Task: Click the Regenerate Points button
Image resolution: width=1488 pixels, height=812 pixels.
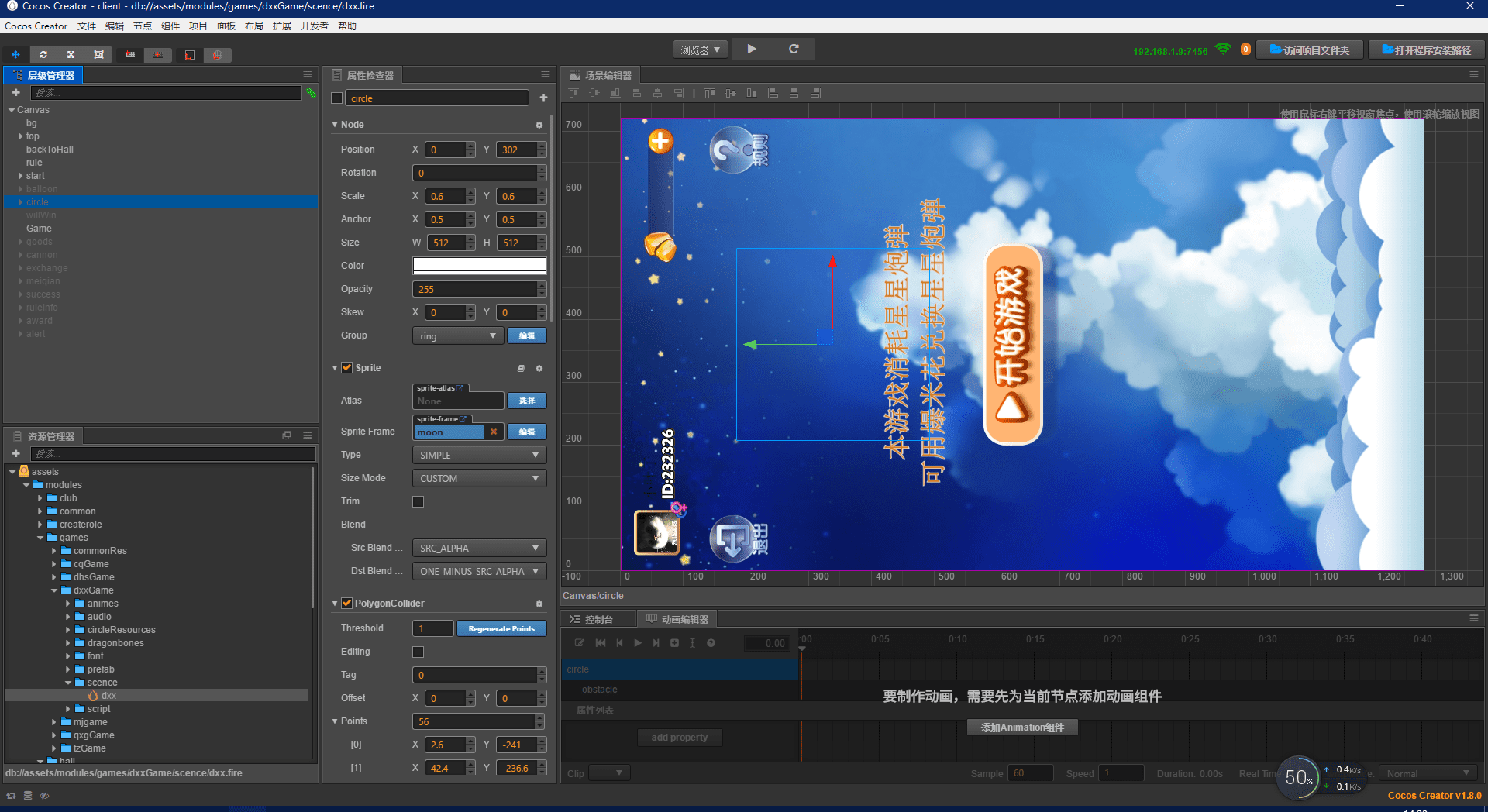Action: 501,628
